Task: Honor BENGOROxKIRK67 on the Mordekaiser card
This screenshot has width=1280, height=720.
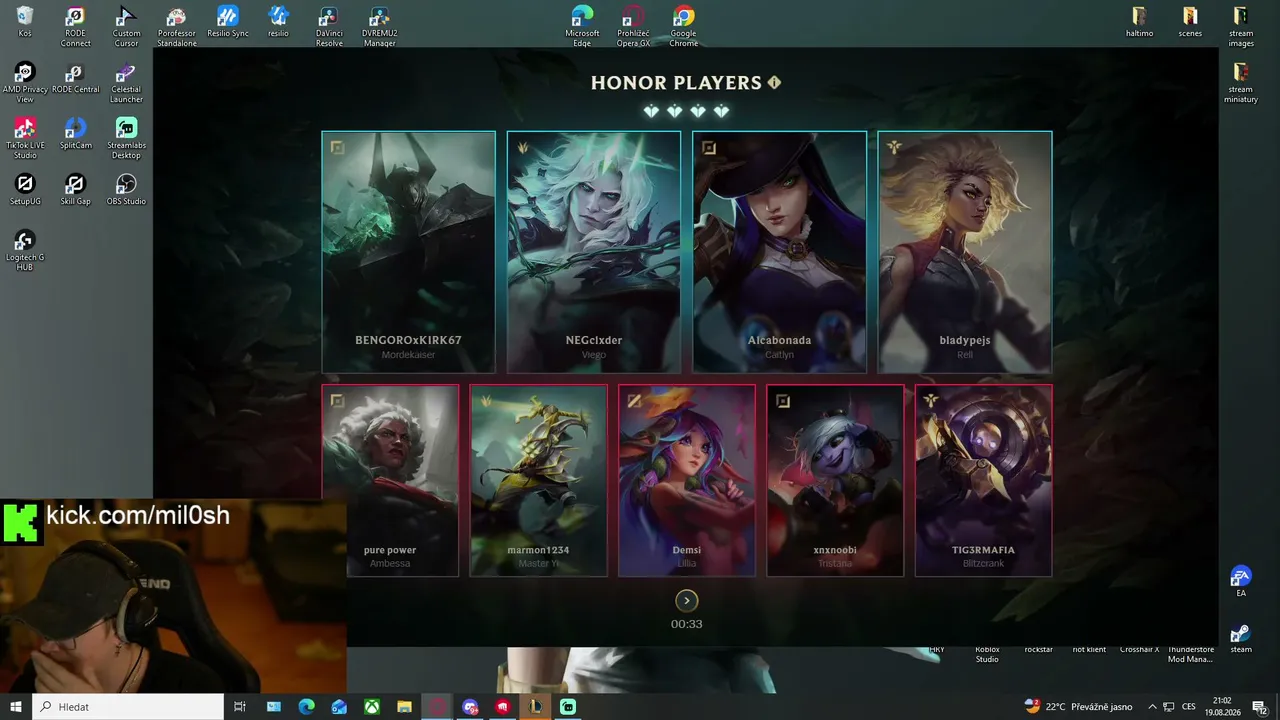Action: (x=408, y=252)
